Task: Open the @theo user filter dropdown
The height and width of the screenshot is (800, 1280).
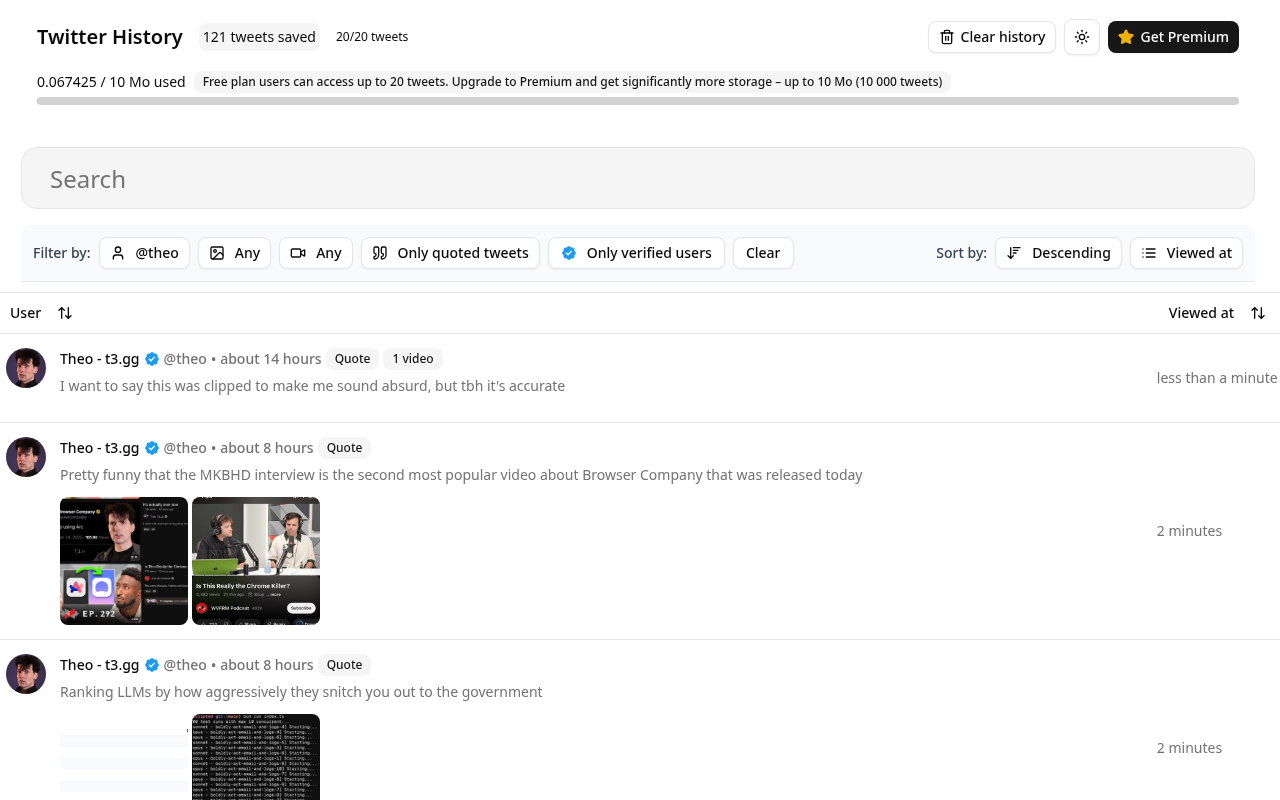Action: tap(144, 253)
